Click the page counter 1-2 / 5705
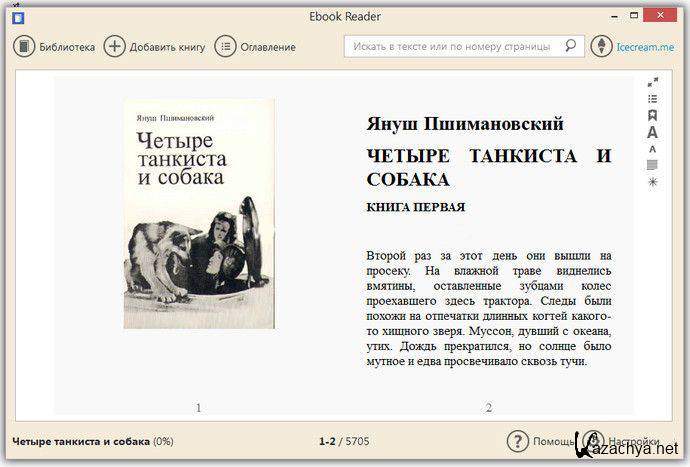Viewport: 690px width, 467px height. tap(344, 441)
